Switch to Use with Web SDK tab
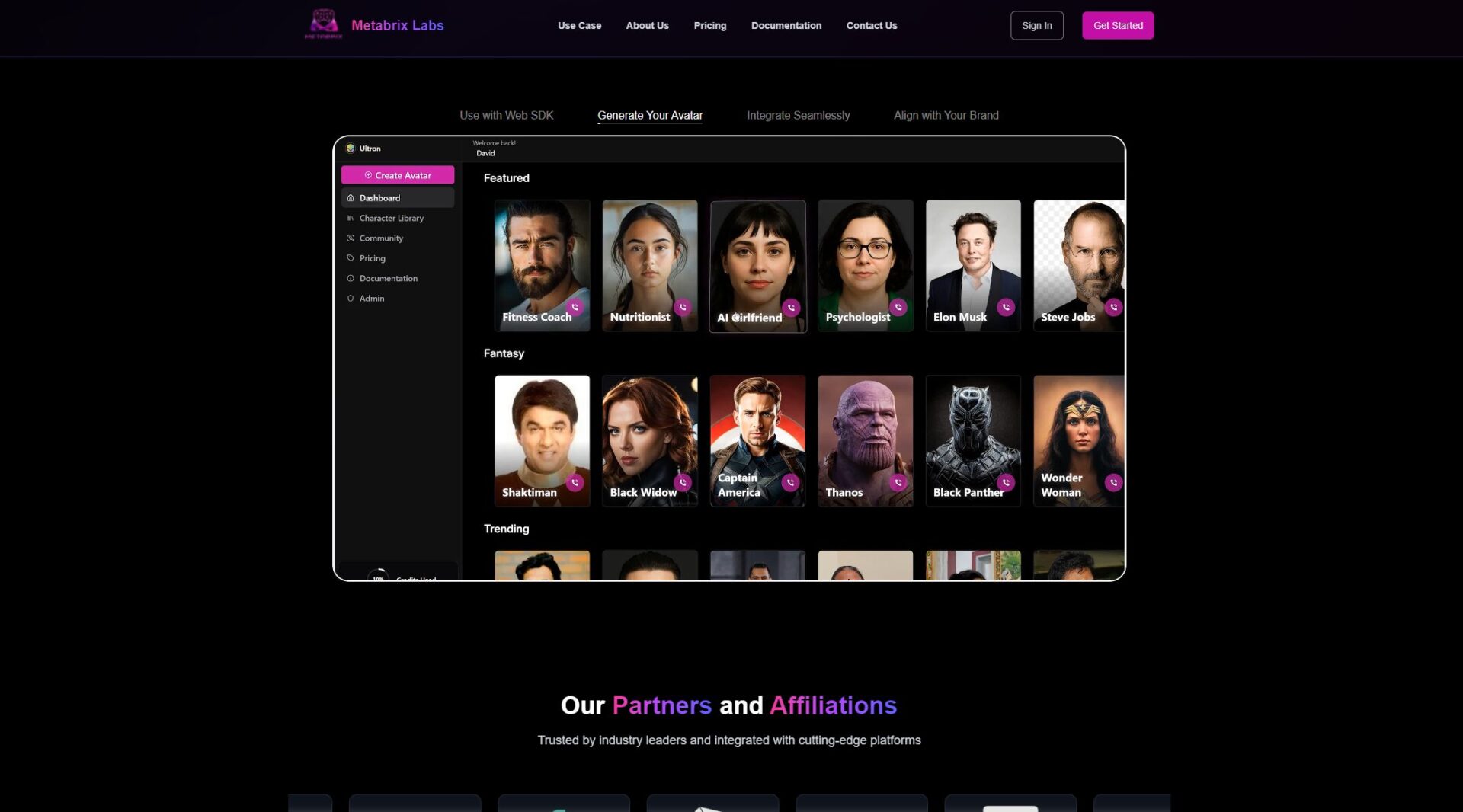The height and width of the screenshot is (812, 1463). (x=506, y=115)
